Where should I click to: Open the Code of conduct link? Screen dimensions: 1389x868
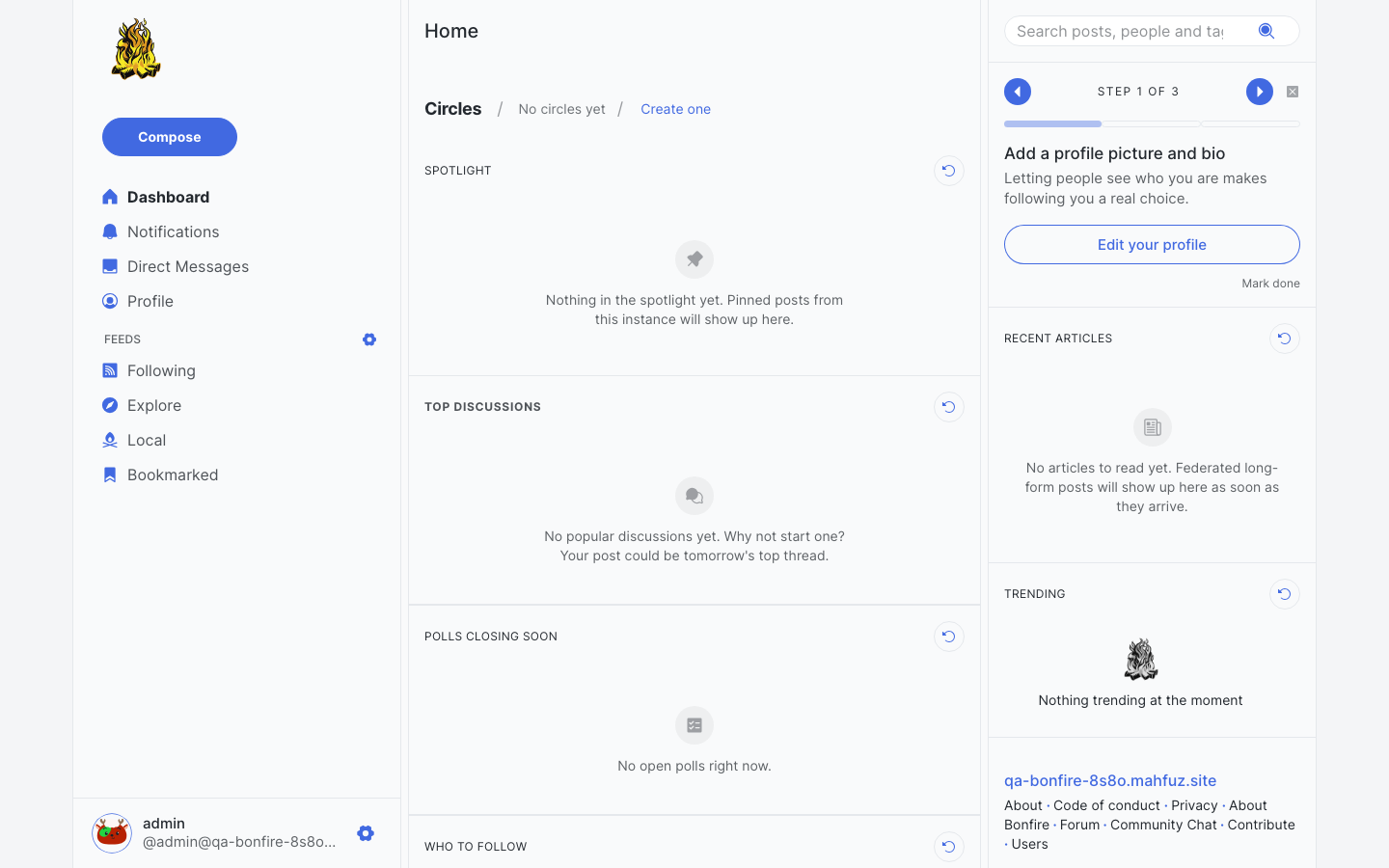click(x=1106, y=805)
